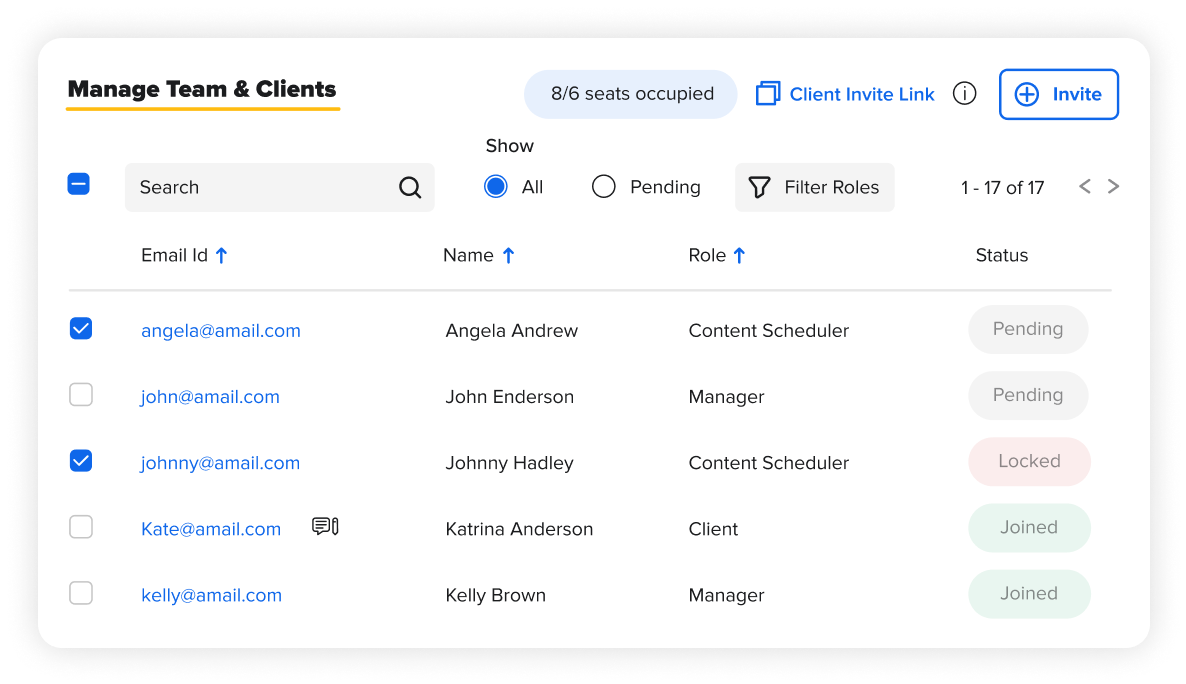Click the Invite button
This screenshot has width=1186, height=684.
click(1058, 94)
